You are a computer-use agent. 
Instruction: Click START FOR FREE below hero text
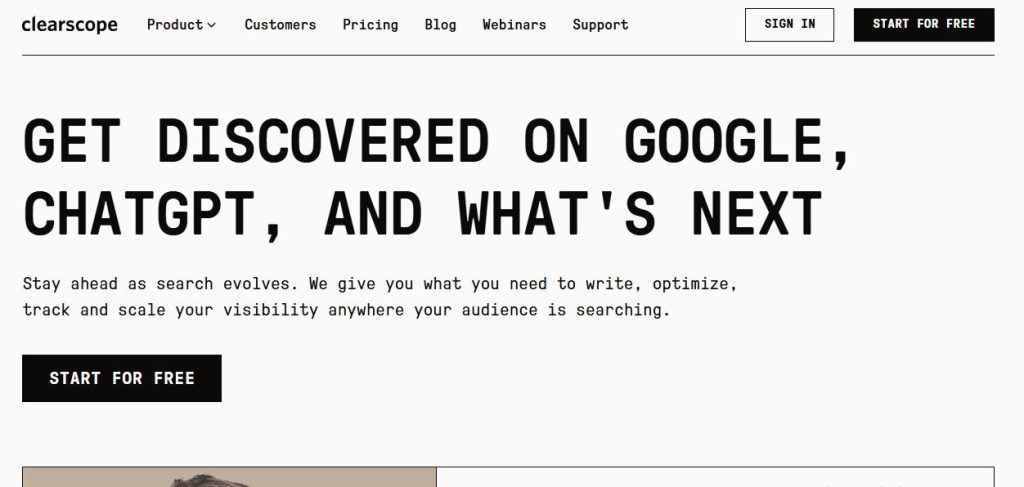(x=121, y=378)
